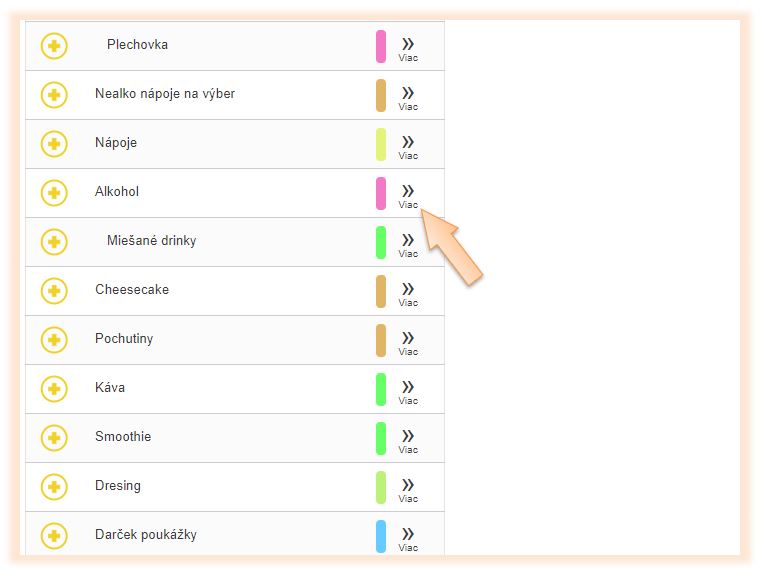764x573 pixels.
Task: Open Viac options for Pochutiny
Action: coord(408,344)
